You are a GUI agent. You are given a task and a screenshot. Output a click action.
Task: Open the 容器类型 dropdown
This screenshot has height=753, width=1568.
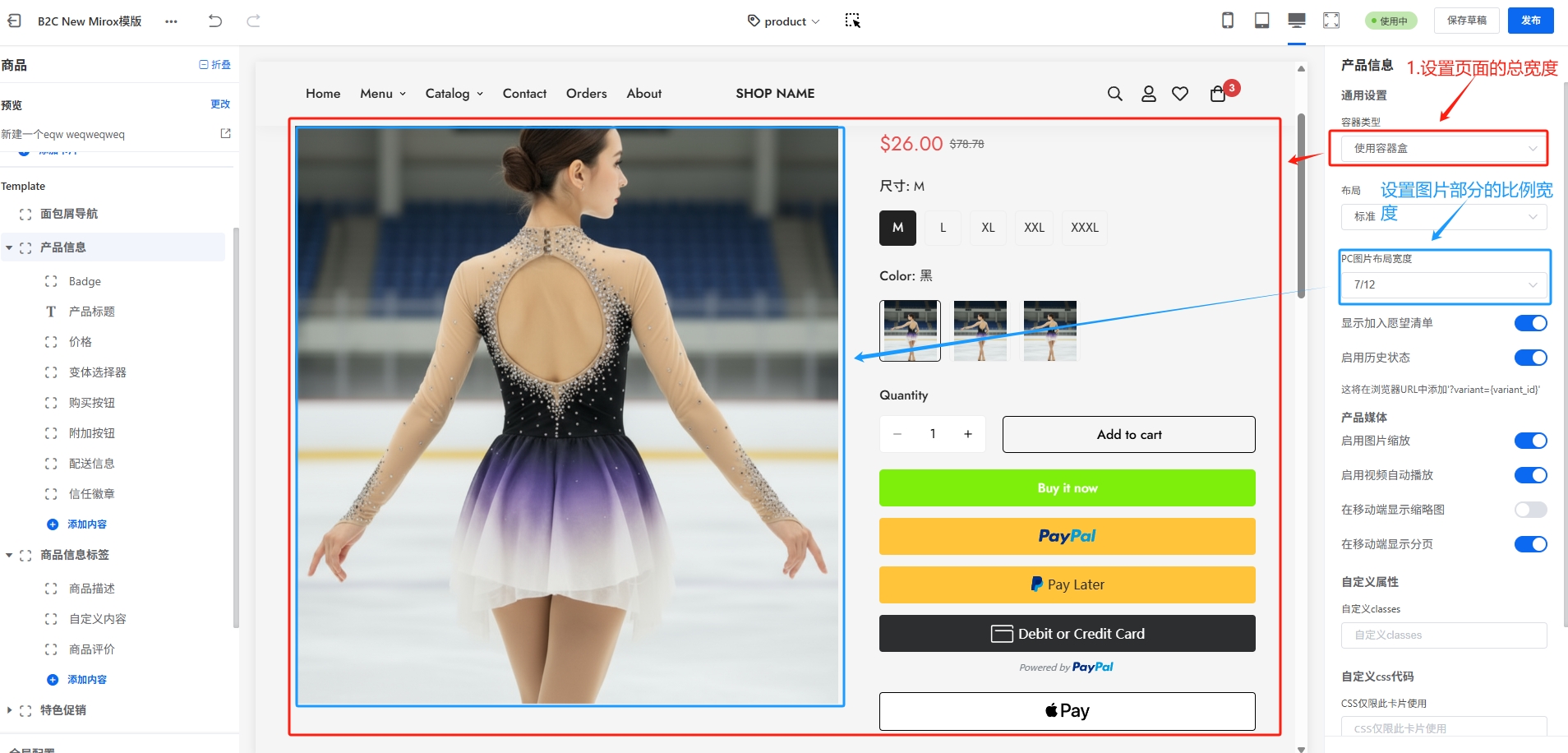coord(1444,148)
